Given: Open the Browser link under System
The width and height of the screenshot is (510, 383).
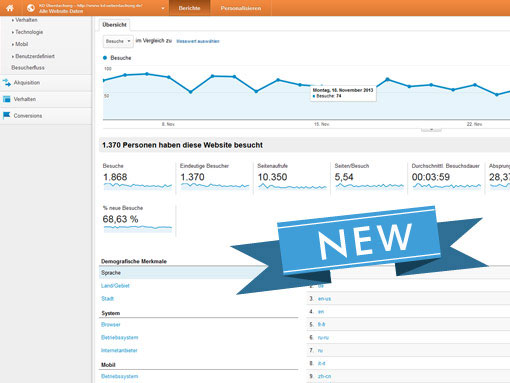Looking at the screenshot, I should 111,324.
